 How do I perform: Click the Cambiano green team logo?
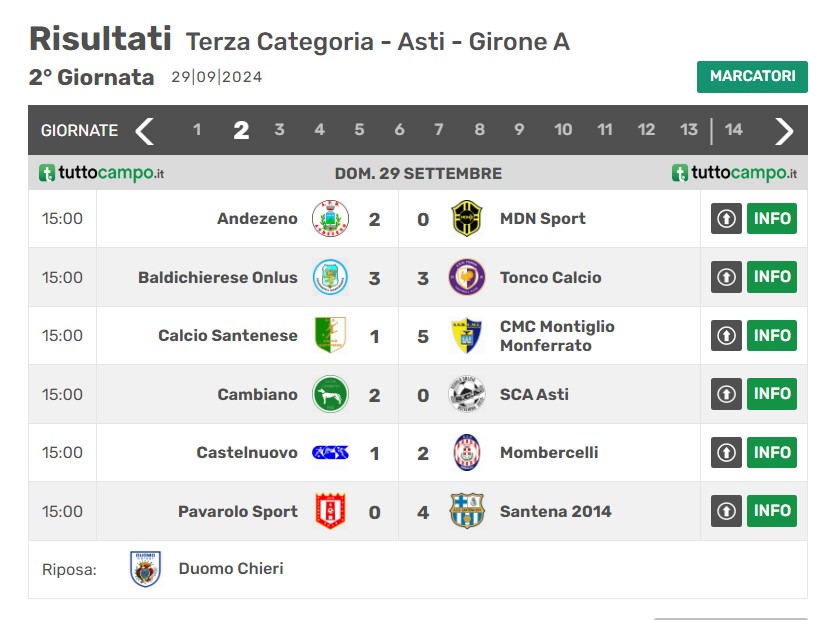pyautogui.click(x=330, y=394)
